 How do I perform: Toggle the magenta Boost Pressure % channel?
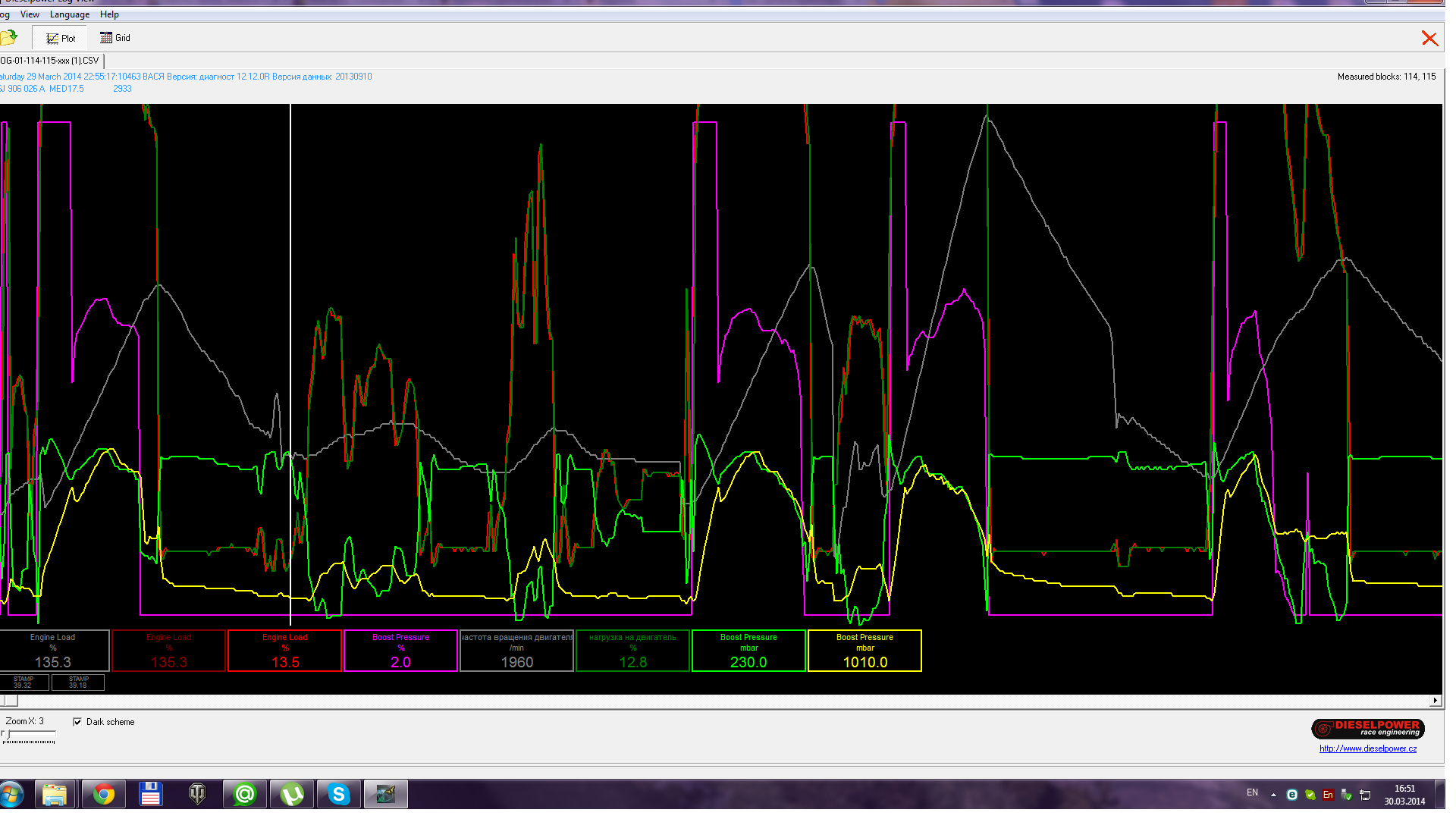(400, 651)
